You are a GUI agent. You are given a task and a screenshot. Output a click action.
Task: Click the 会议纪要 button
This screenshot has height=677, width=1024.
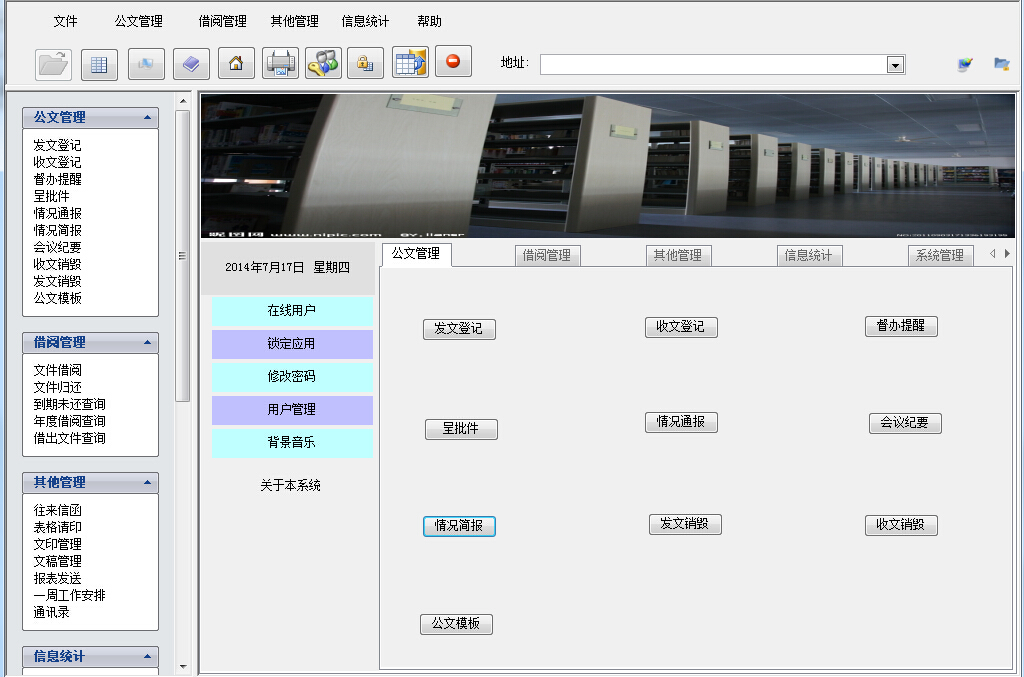905,423
